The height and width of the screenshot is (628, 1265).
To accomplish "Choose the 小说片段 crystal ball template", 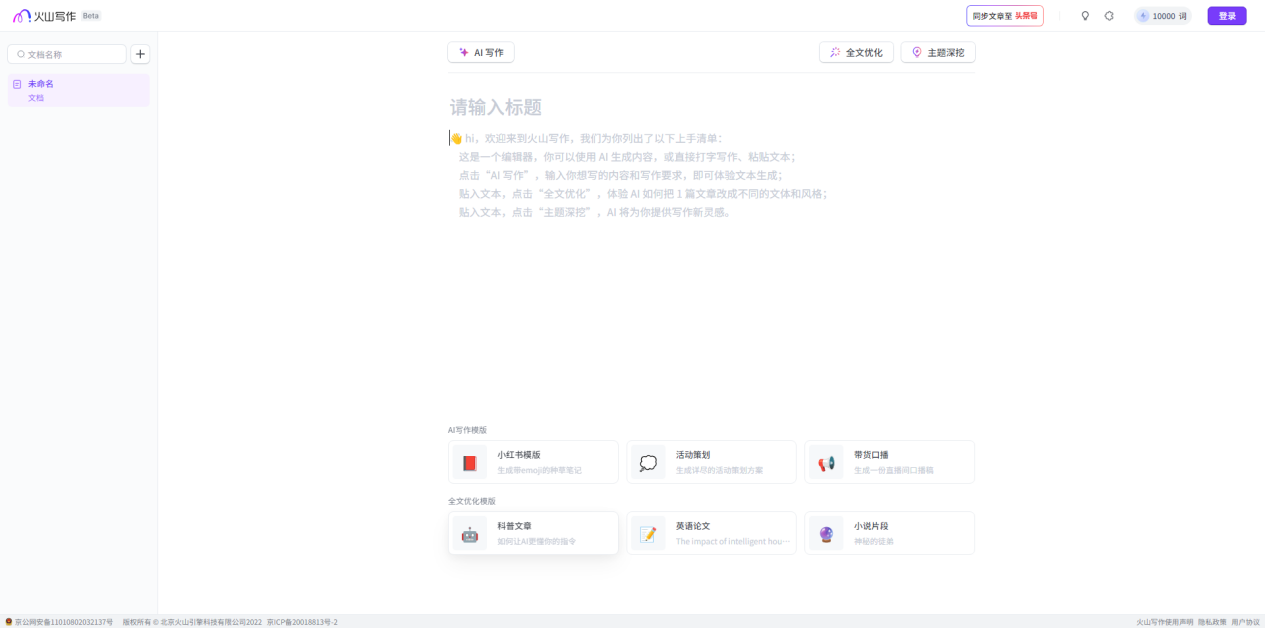I will click(826, 534).
